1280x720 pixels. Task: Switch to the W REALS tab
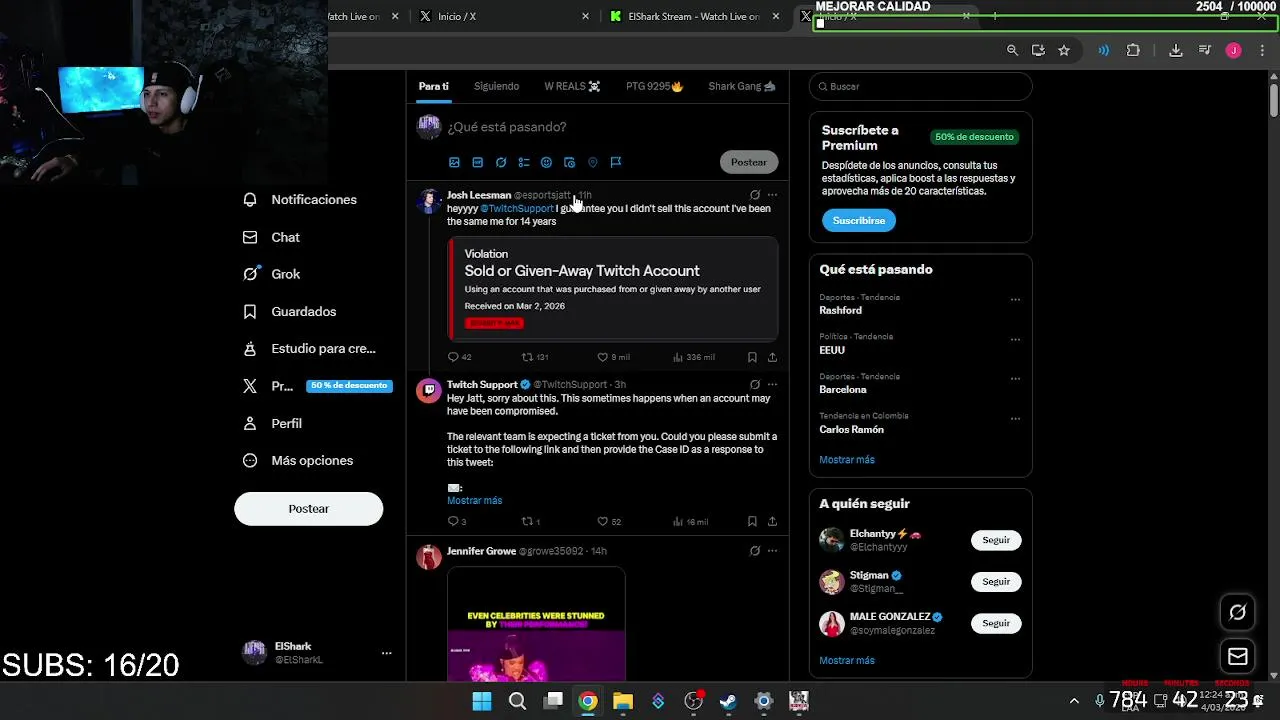572,87
